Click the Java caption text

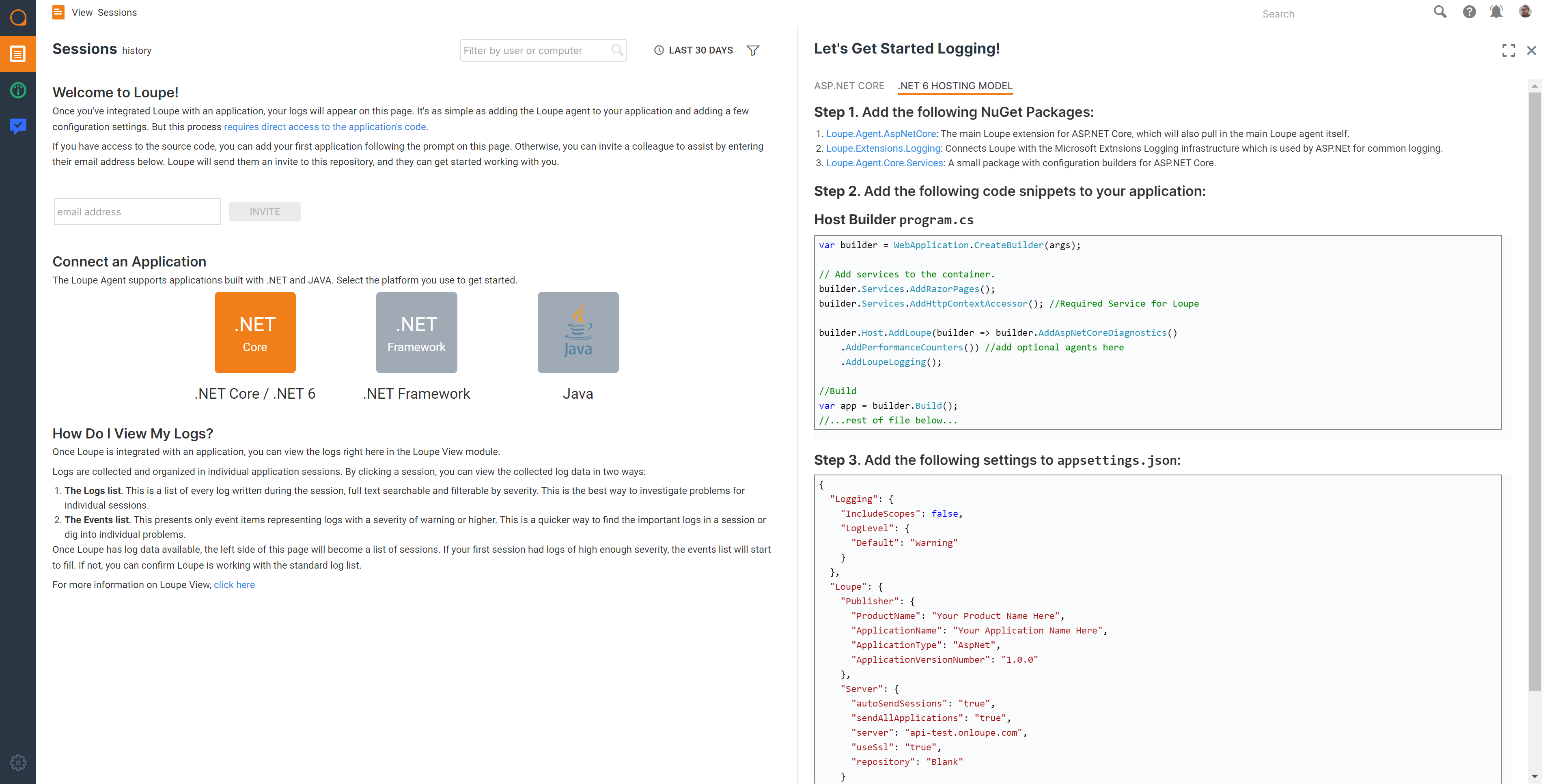pyautogui.click(x=578, y=393)
